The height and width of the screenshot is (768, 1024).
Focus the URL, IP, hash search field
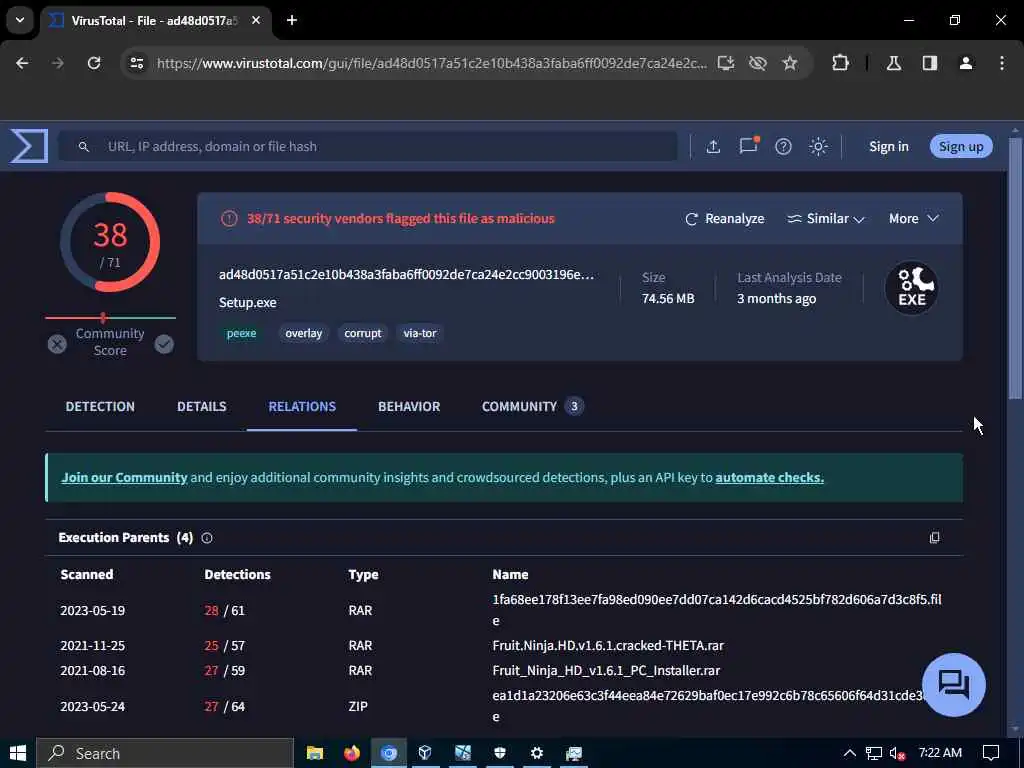(x=368, y=146)
